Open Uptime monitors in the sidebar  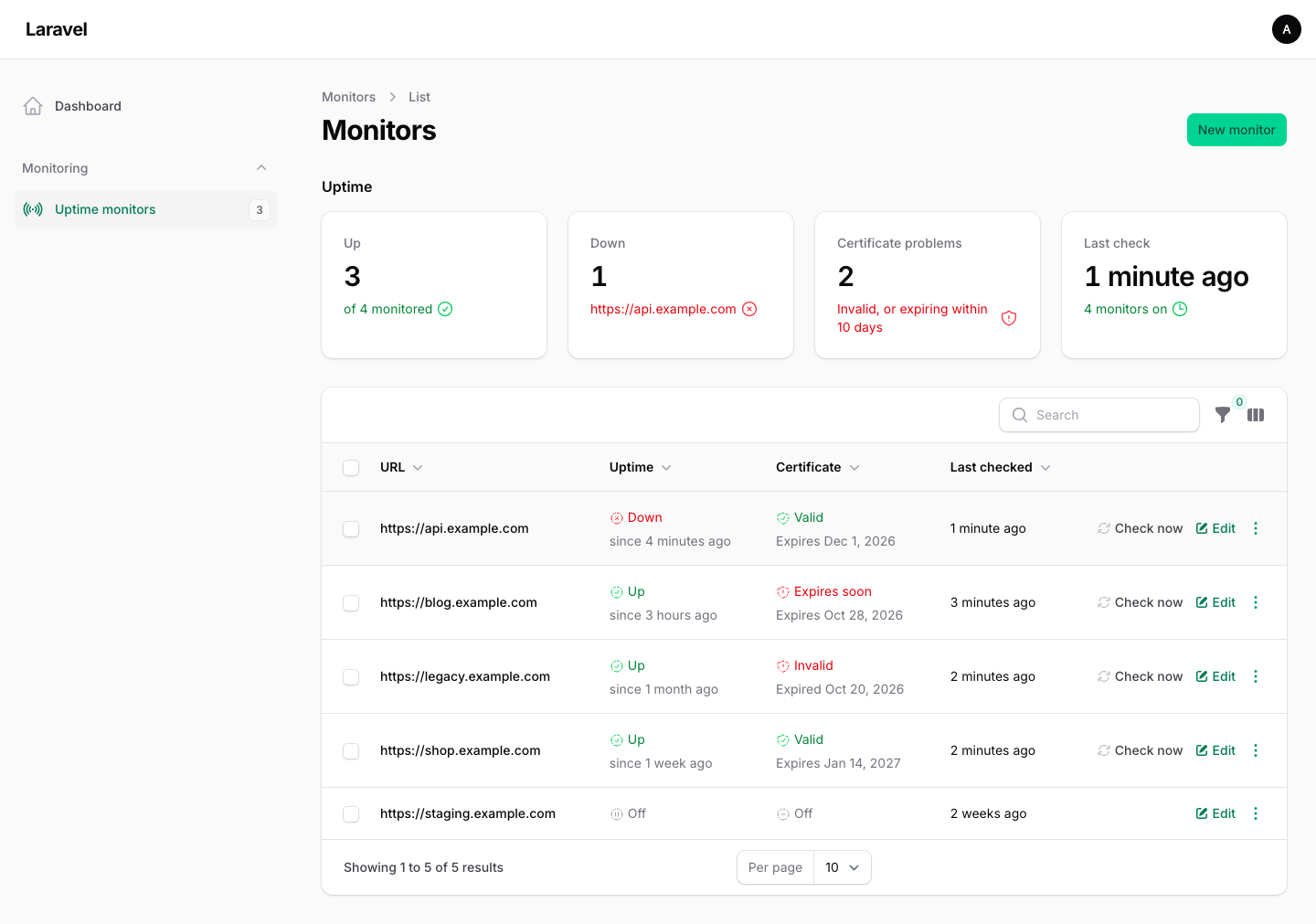point(146,209)
